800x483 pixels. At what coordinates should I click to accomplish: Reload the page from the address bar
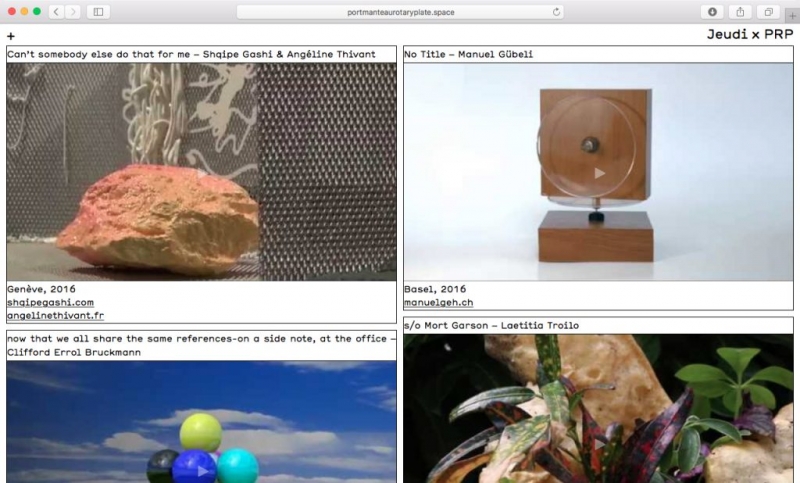click(x=557, y=12)
